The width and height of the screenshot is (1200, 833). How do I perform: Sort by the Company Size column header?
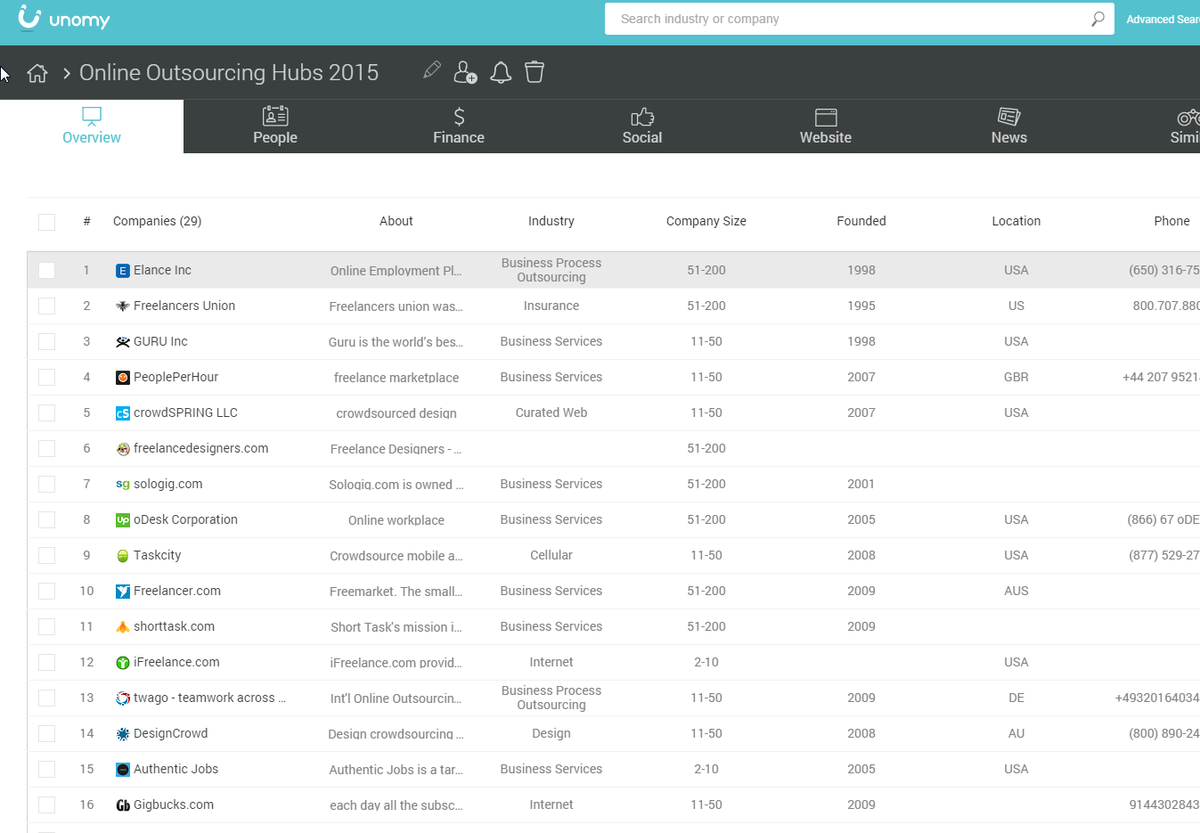point(706,221)
